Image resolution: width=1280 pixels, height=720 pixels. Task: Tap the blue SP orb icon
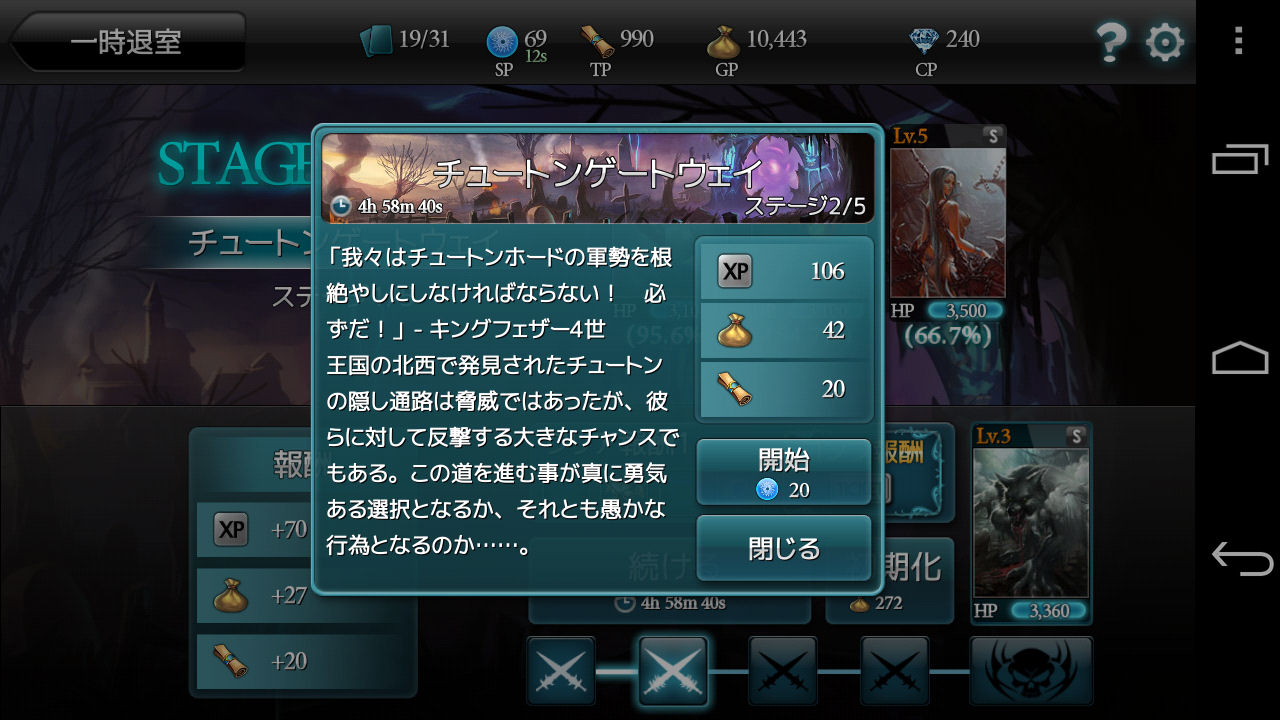502,42
